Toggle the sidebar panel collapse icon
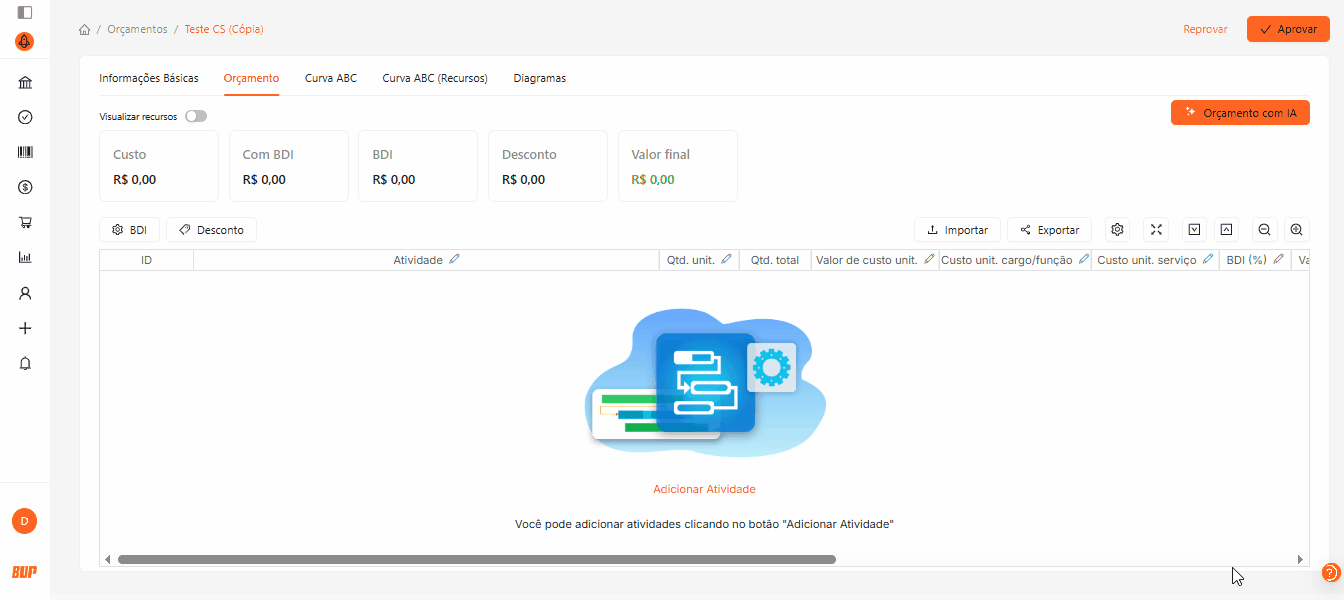 click(x=25, y=13)
